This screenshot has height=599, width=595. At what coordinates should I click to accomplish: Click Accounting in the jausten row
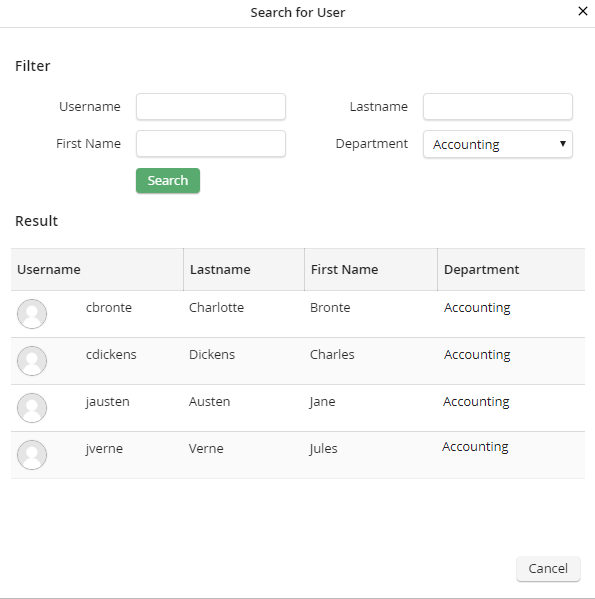coord(476,402)
